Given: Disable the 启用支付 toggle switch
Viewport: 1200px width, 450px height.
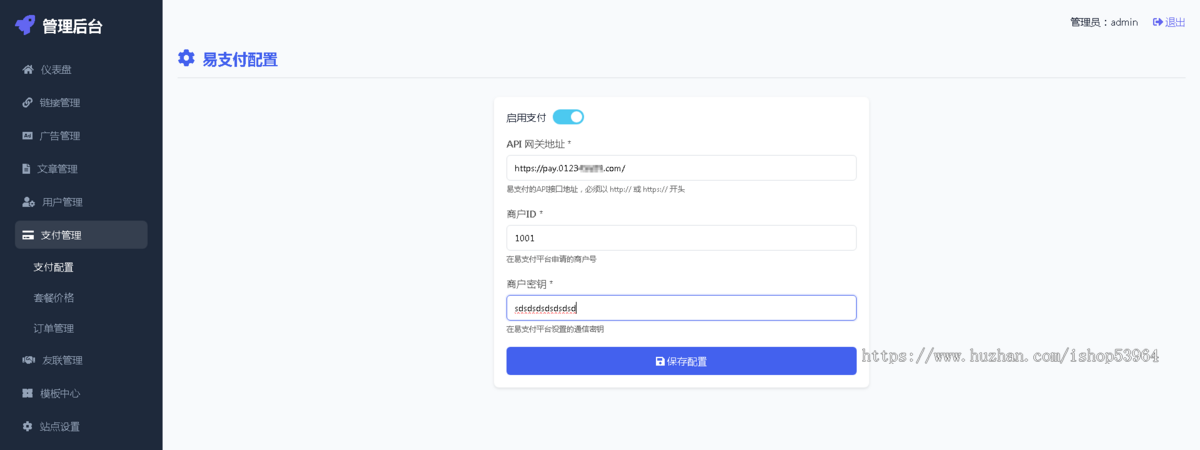Looking at the screenshot, I should coord(568,117).
